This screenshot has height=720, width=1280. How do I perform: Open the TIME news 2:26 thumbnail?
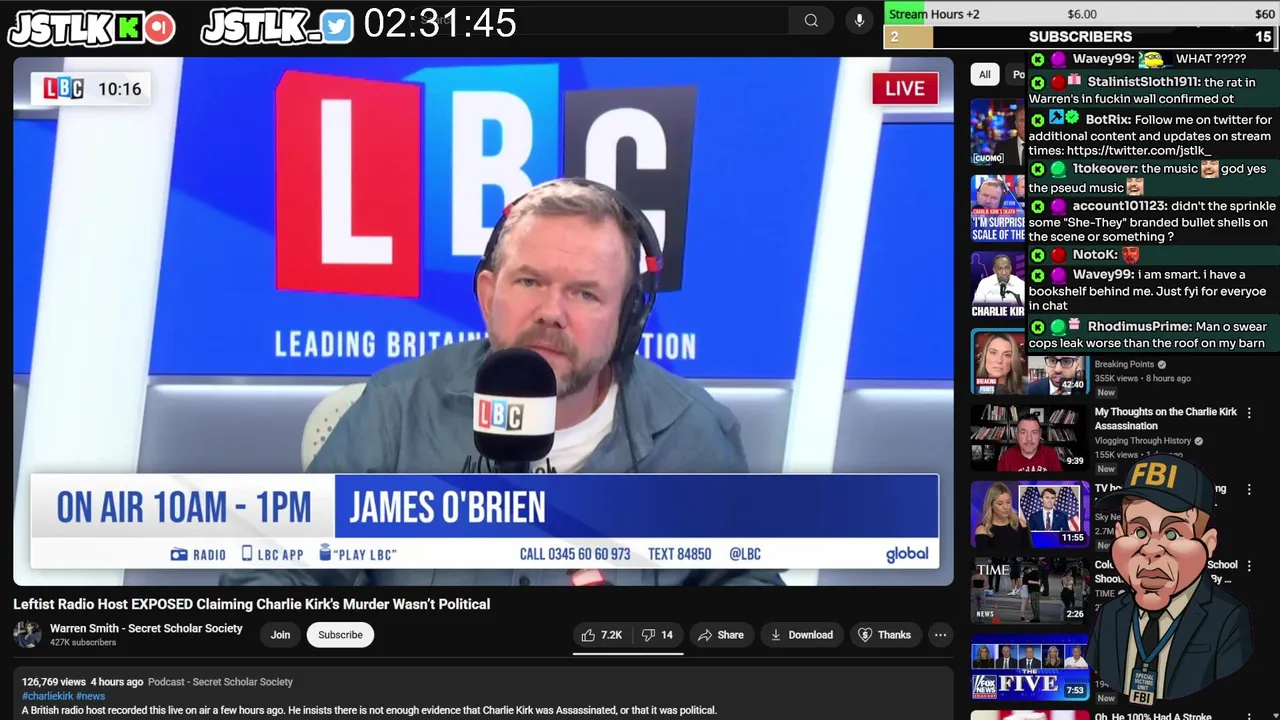coord(1029,590)
